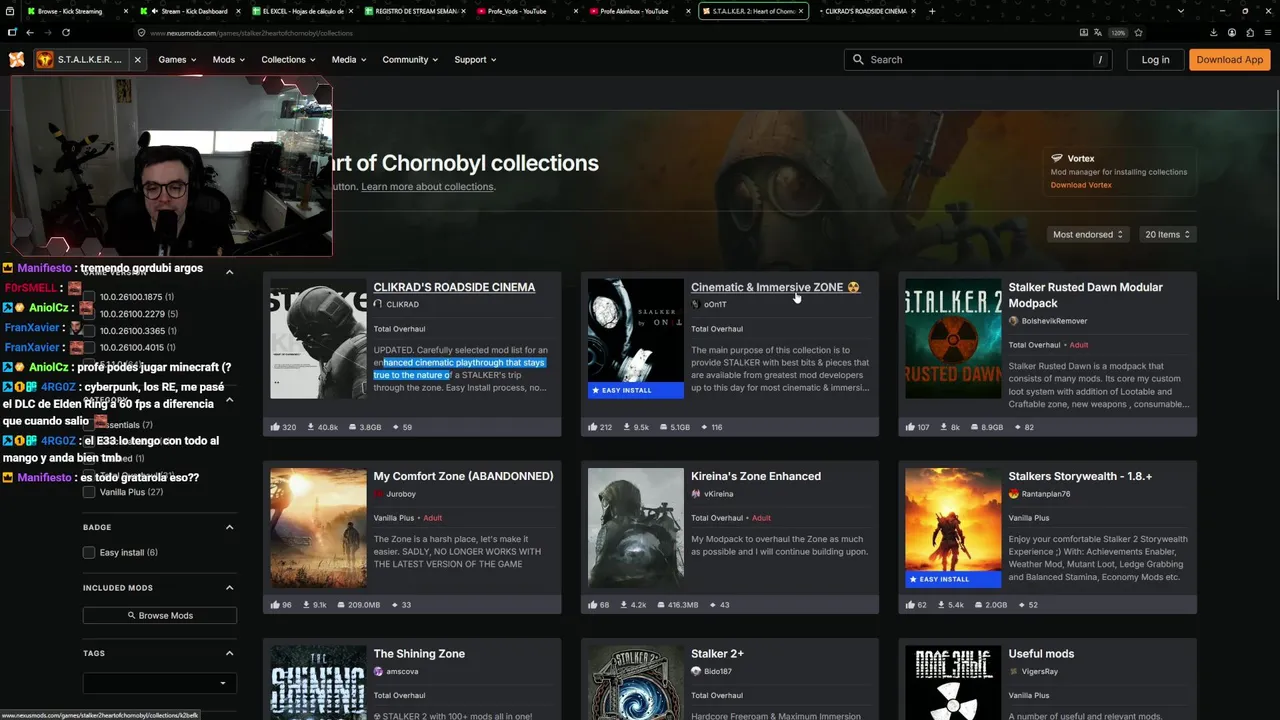Screen dimensions: 1280x720
Task: Collapse the Category filter section
Action: tap(229, 400)
